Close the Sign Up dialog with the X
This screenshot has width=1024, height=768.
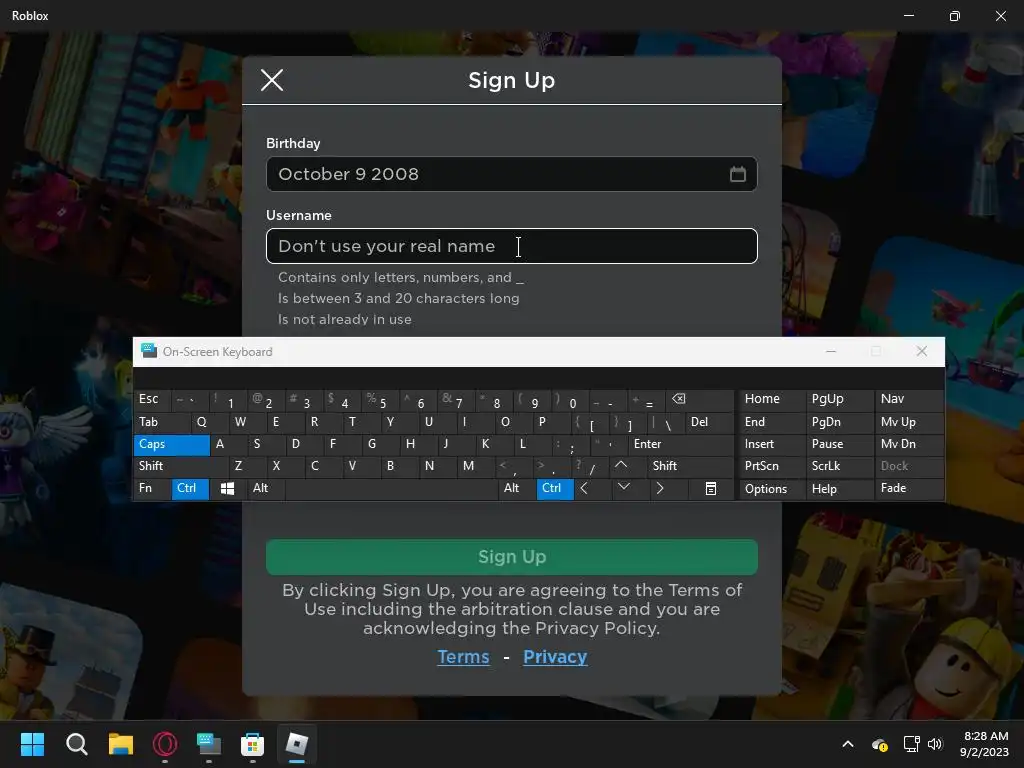coord(272,80)
